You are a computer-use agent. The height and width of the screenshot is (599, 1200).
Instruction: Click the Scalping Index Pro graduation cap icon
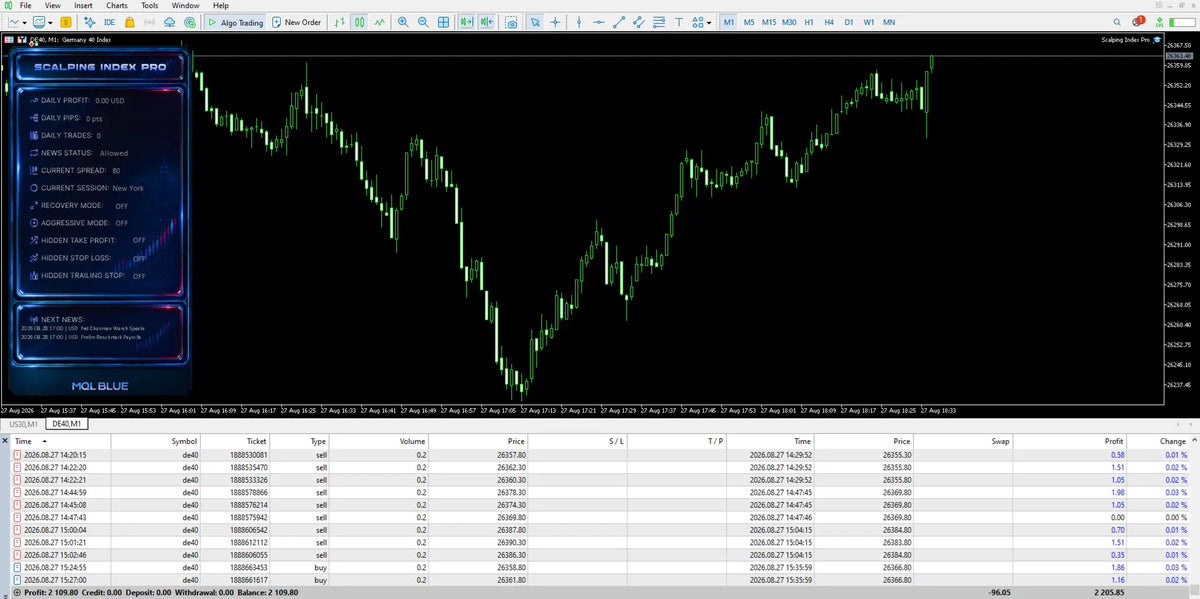coord(1156,40)
